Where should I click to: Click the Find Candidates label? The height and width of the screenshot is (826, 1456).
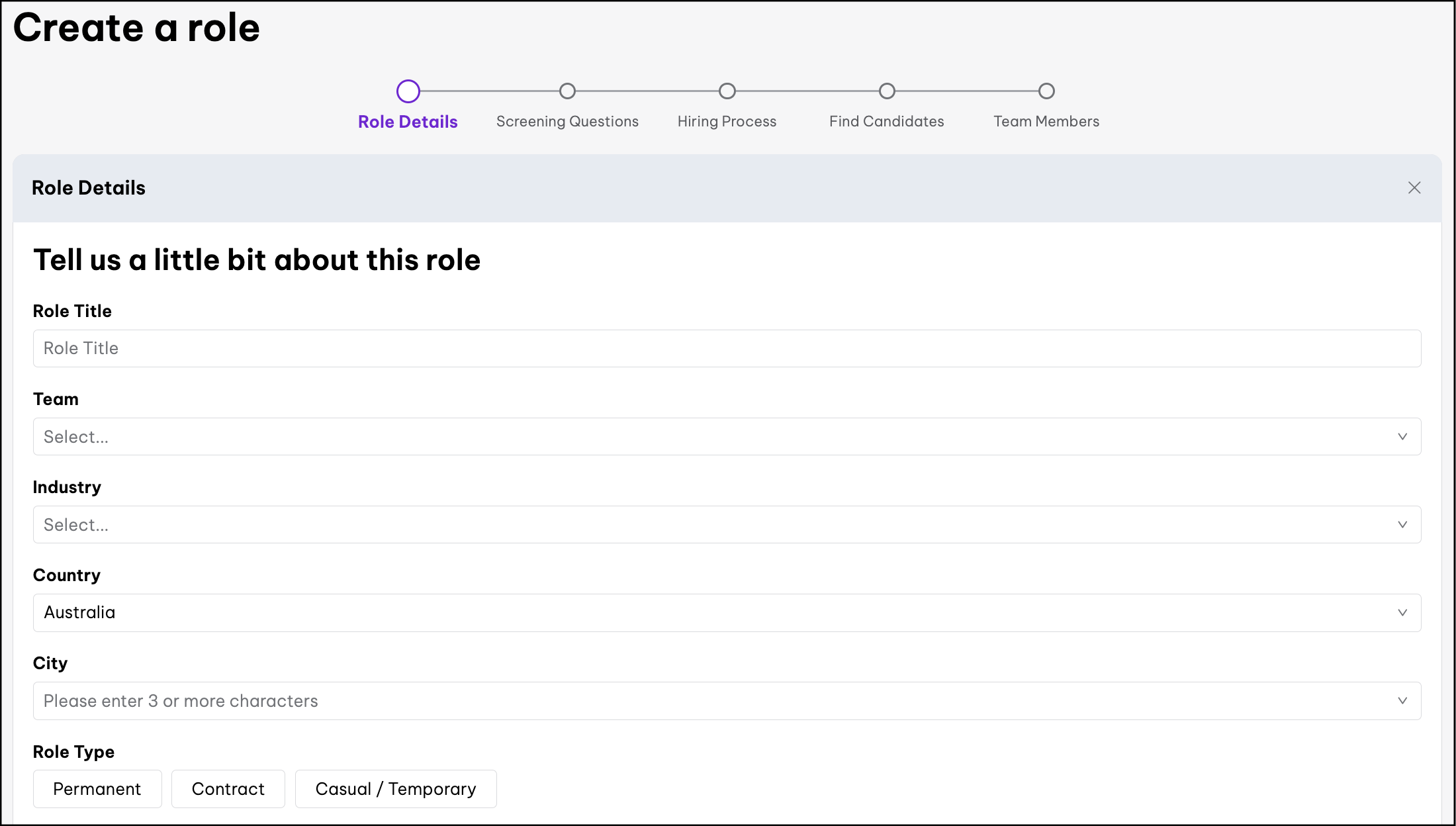point(886,122)
